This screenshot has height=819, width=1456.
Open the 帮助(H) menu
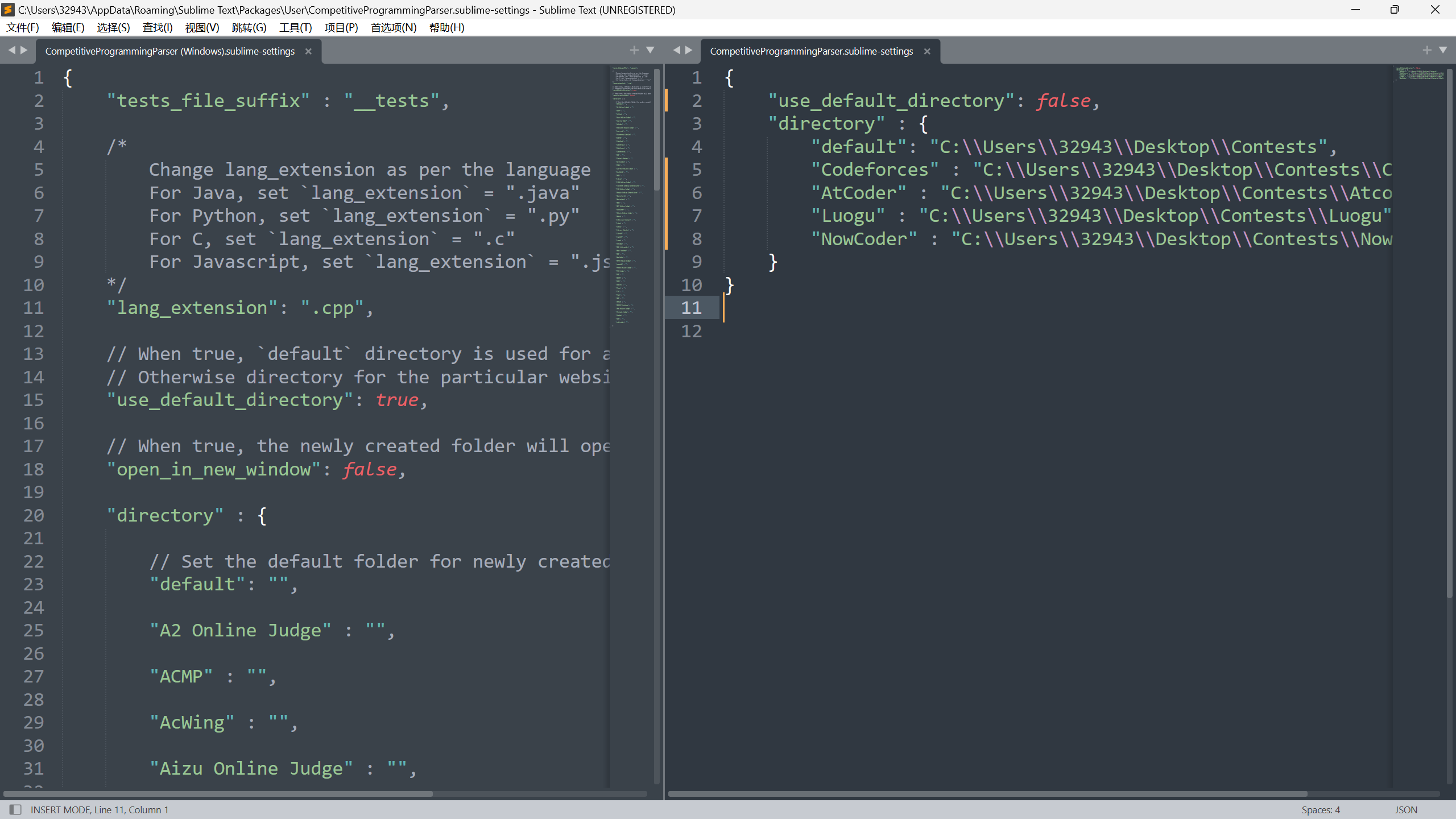(x=446, y=27)
